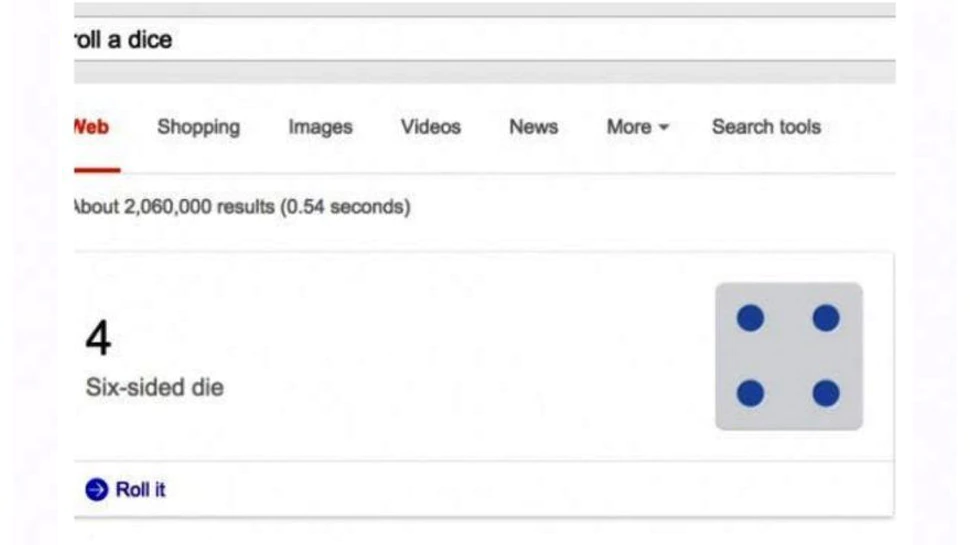This screenshot has width=970, height=545.
Task: Click the top-right blue dot on the die
Action: click(826, 319)
